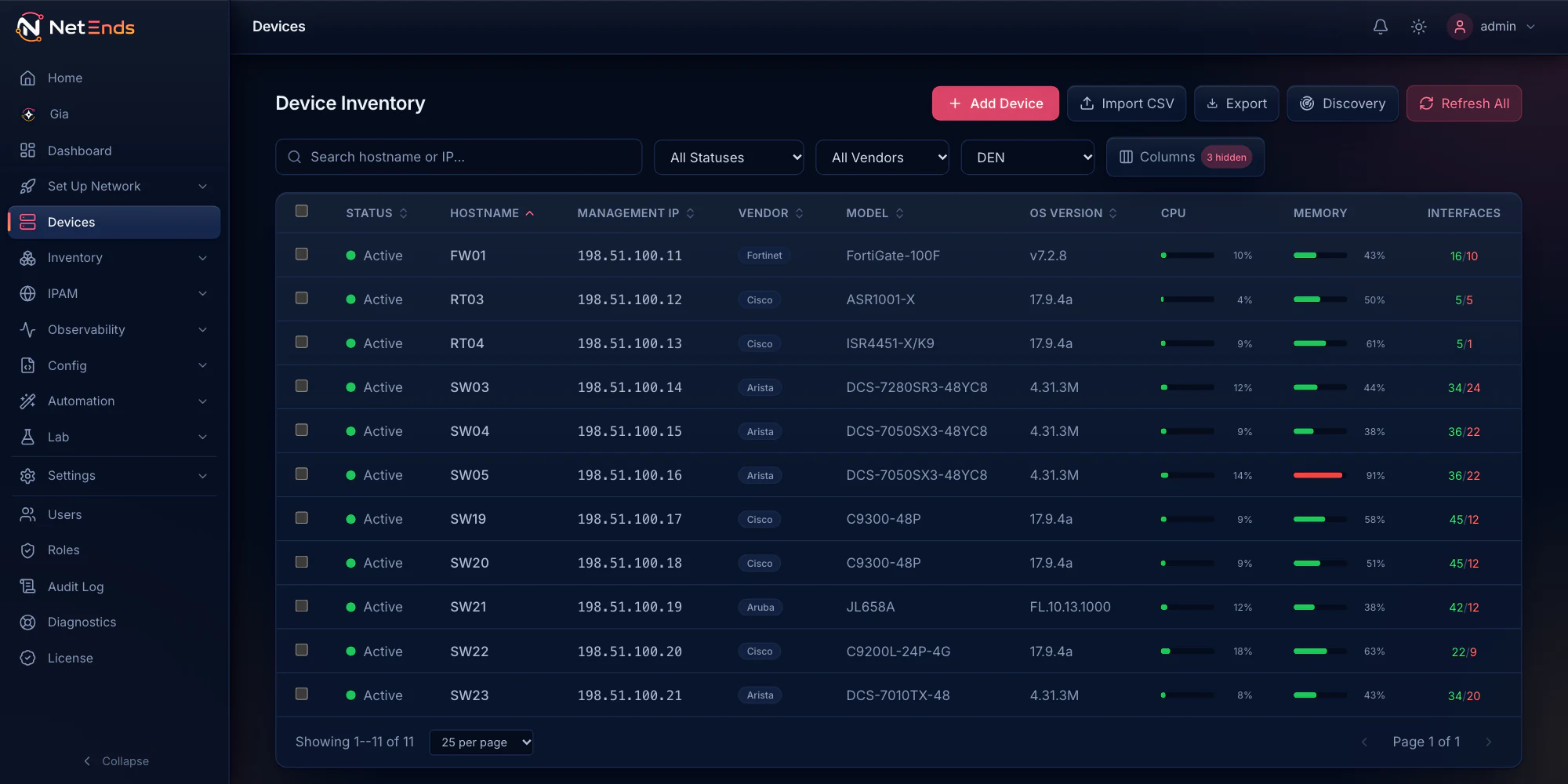Expand the Observability sidebar section

coord(114,330)
